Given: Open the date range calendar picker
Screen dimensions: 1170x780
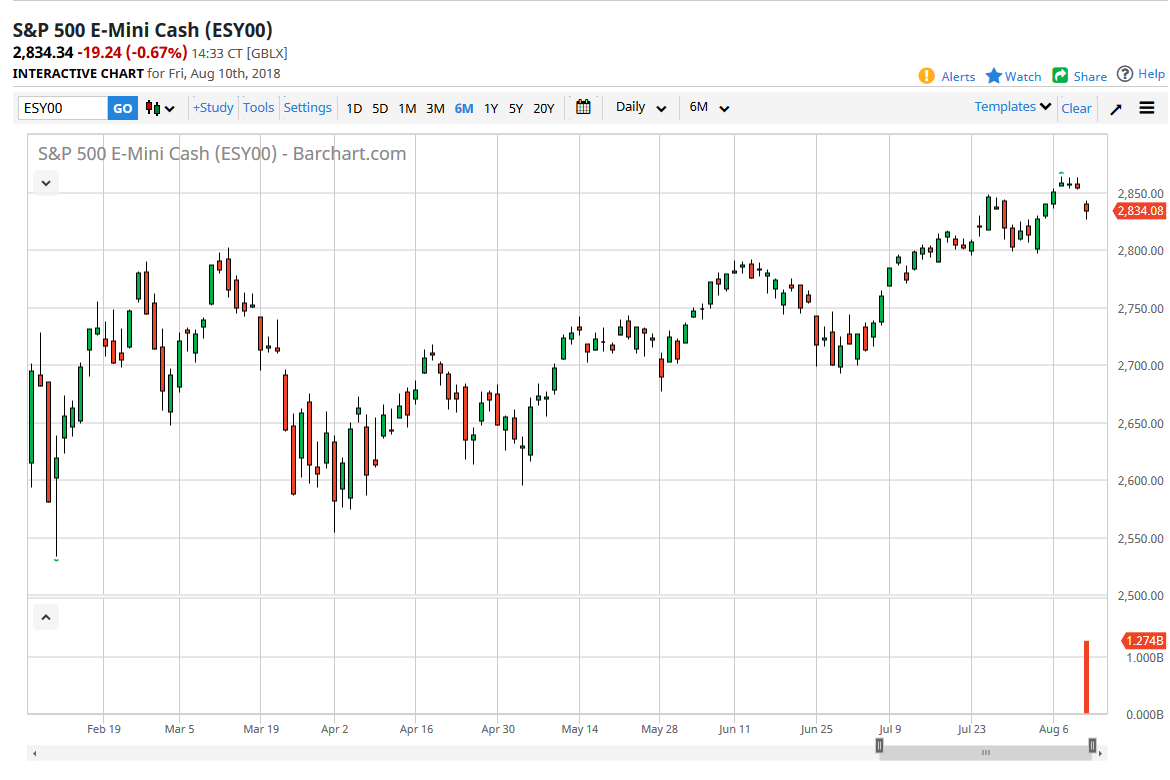Looking at the screenshot, I should pyautogui.click(x=584, y=107).
